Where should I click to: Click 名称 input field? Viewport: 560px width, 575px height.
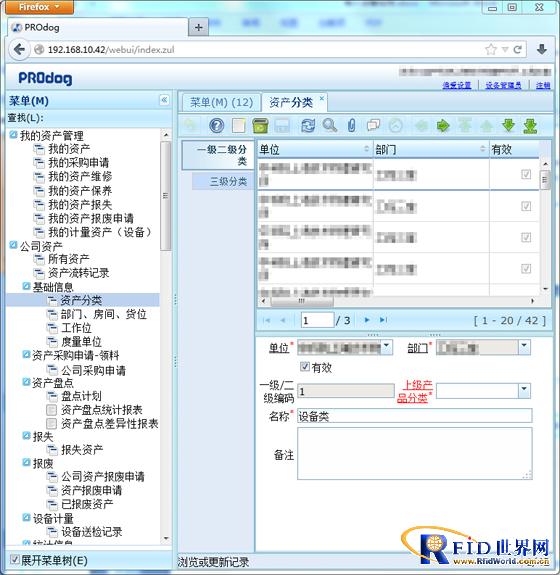[414, 416]
